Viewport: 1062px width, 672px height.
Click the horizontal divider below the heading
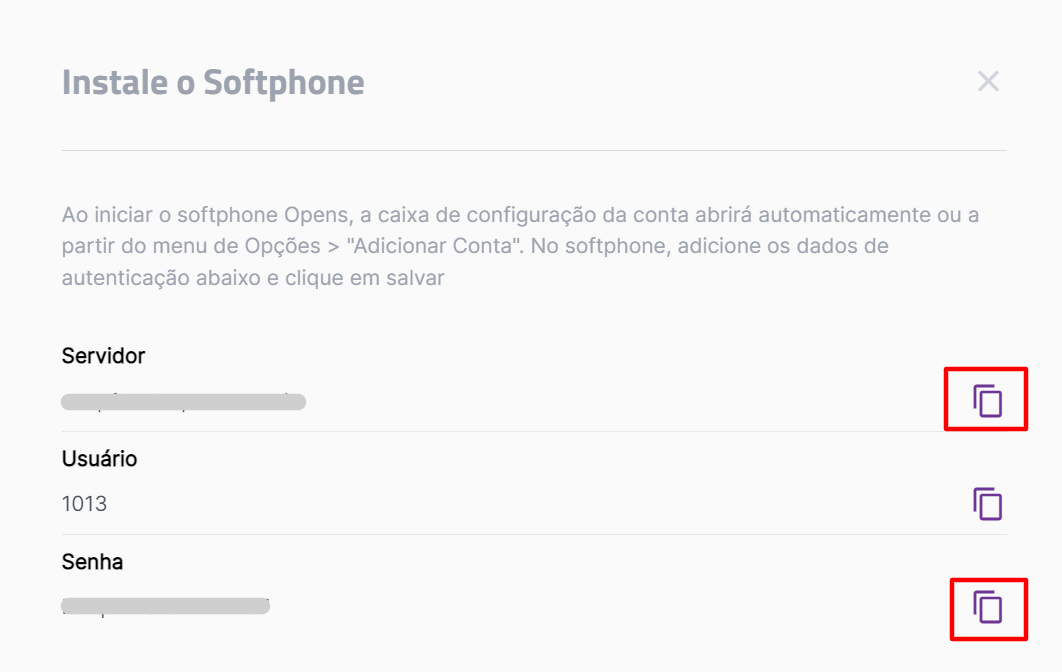tap(534, 150)
